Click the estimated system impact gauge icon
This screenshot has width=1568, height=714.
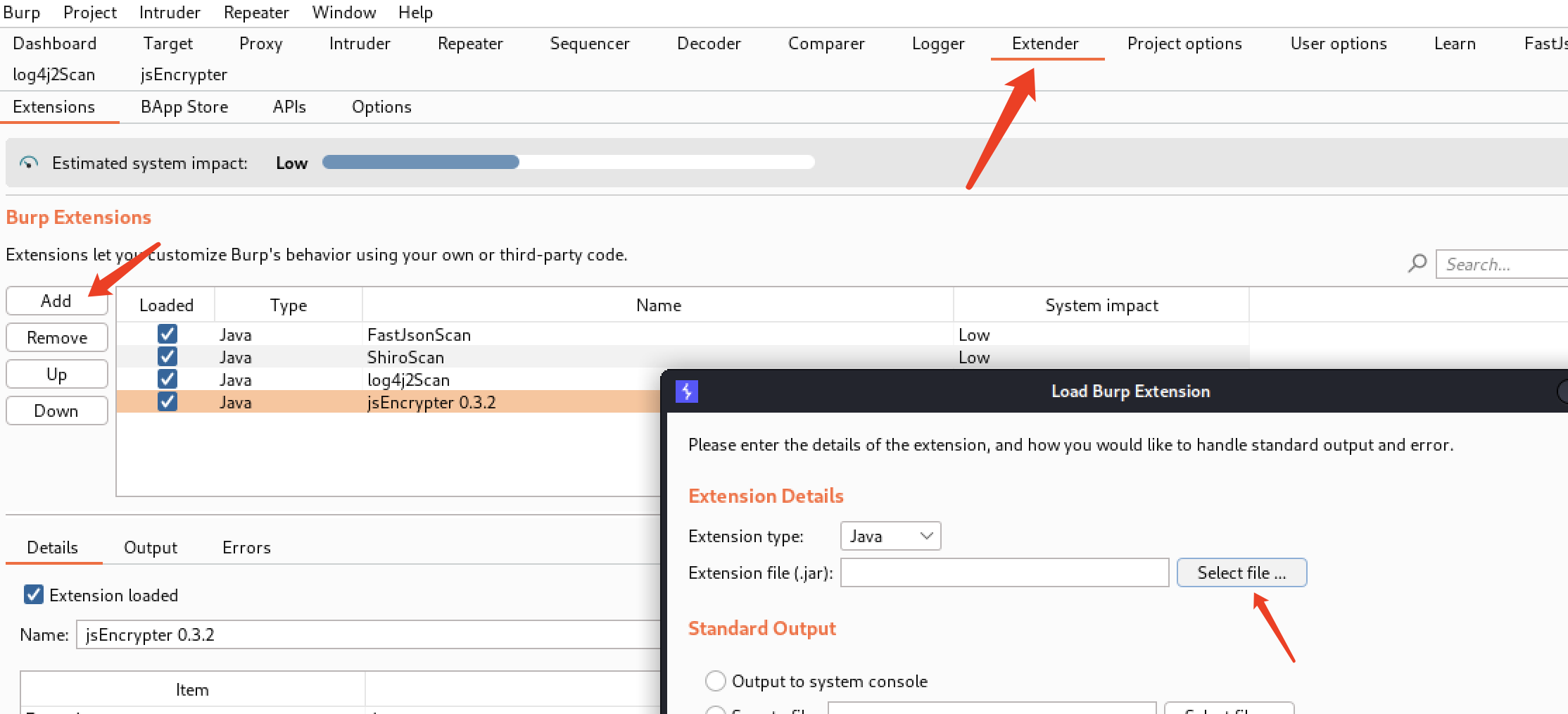point(29,163)
